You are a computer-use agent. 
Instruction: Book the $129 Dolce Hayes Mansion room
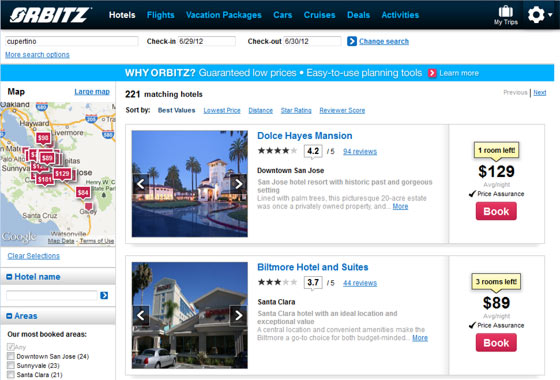(x=496, y=211)
